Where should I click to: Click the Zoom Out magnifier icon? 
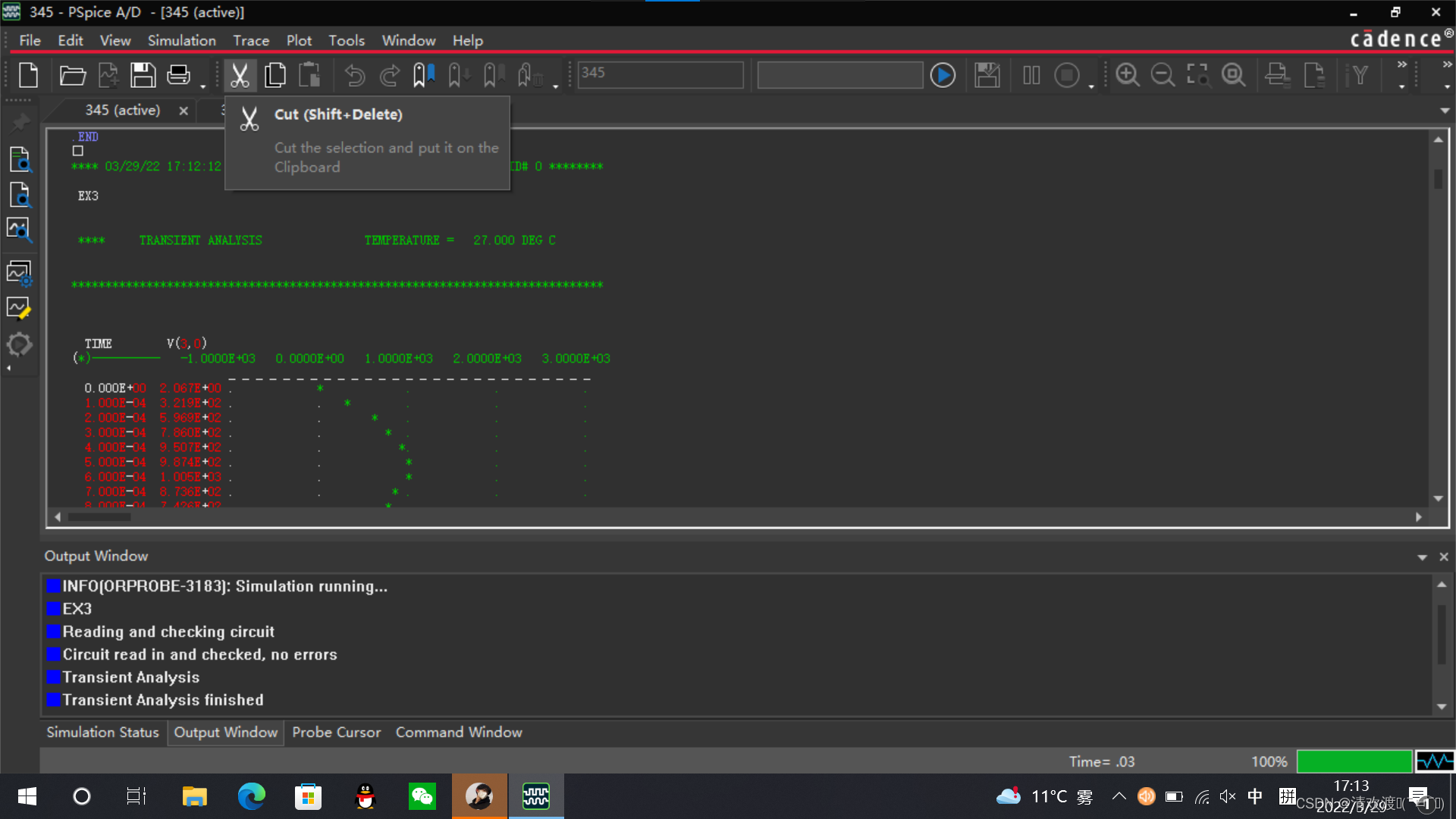tap(1163, 75)
